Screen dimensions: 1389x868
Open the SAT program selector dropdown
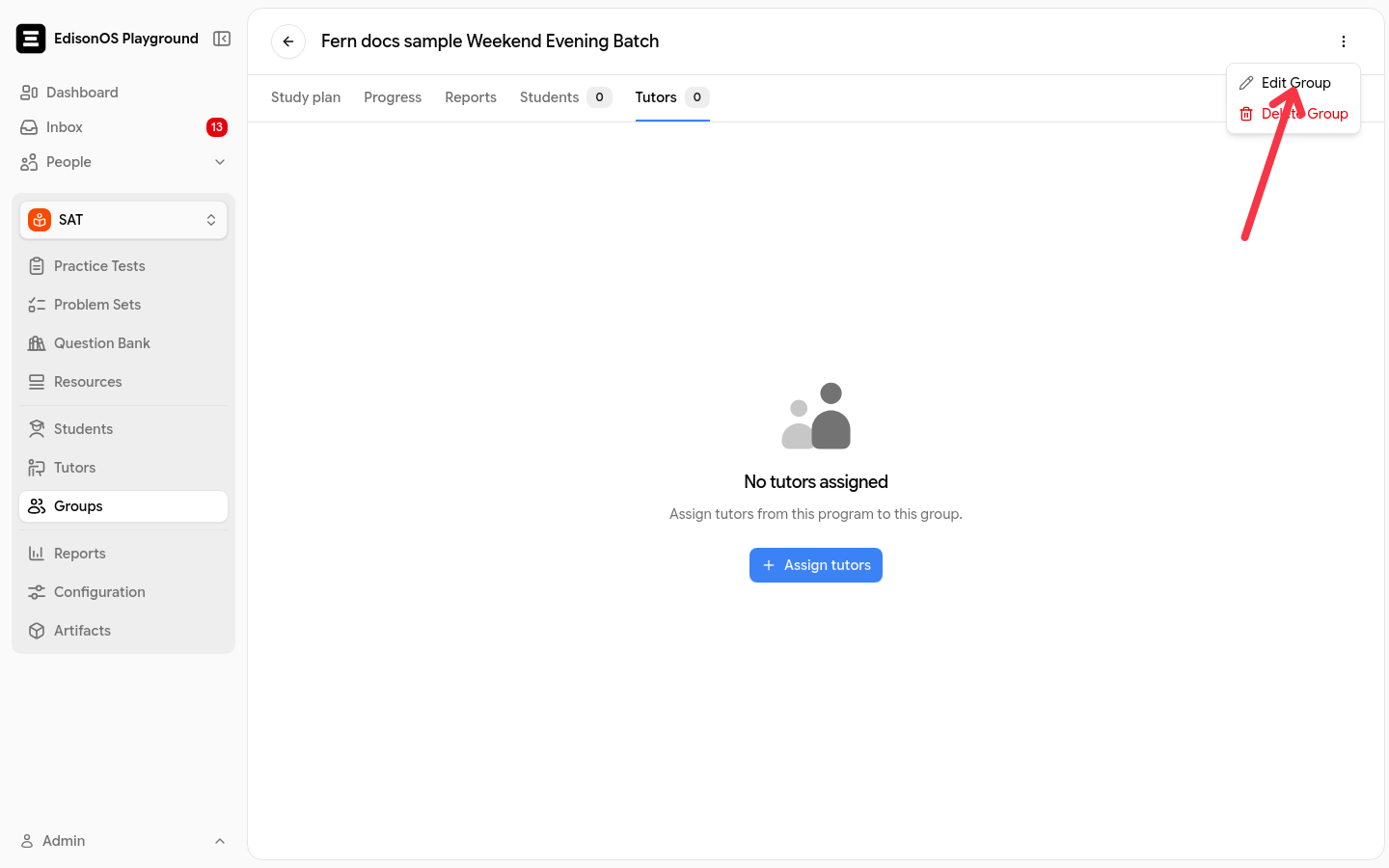click(123, 220)
